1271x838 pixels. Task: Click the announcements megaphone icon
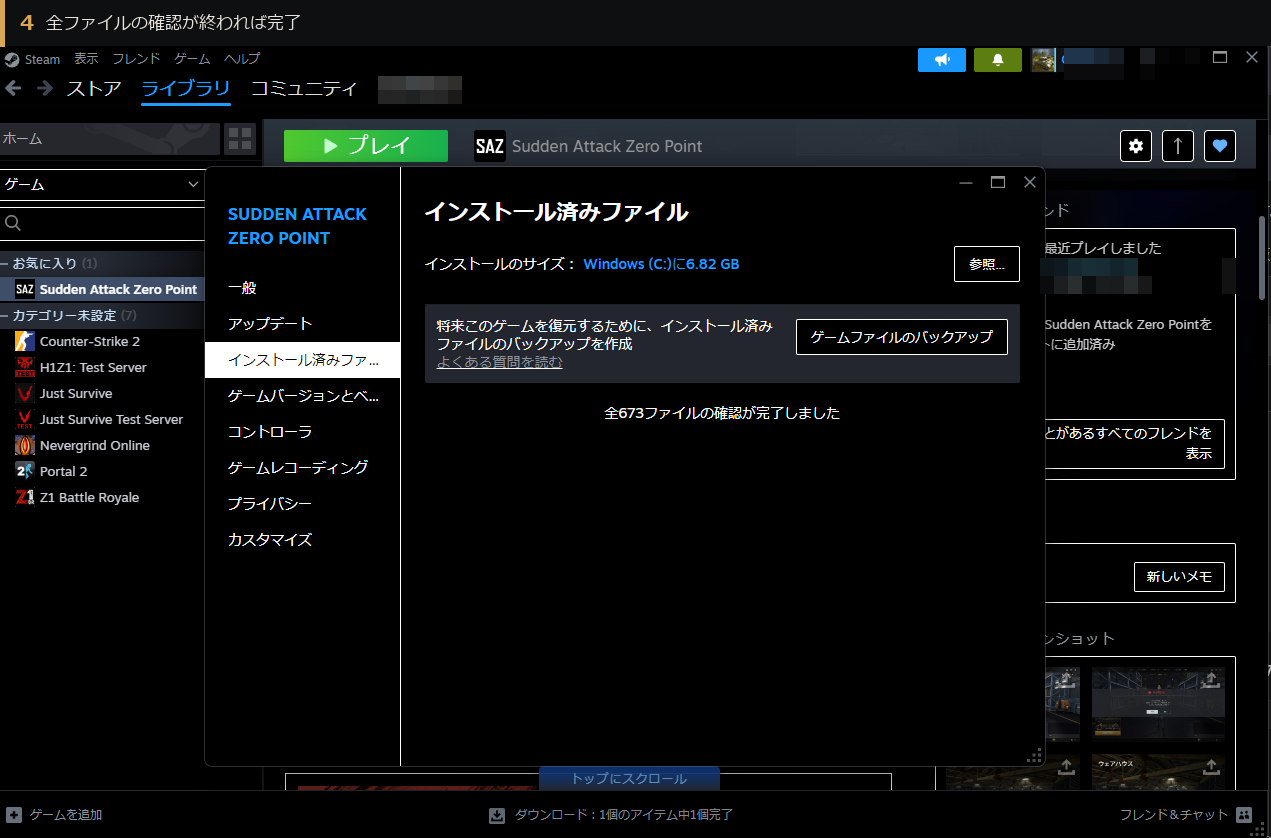pos(942,60)
